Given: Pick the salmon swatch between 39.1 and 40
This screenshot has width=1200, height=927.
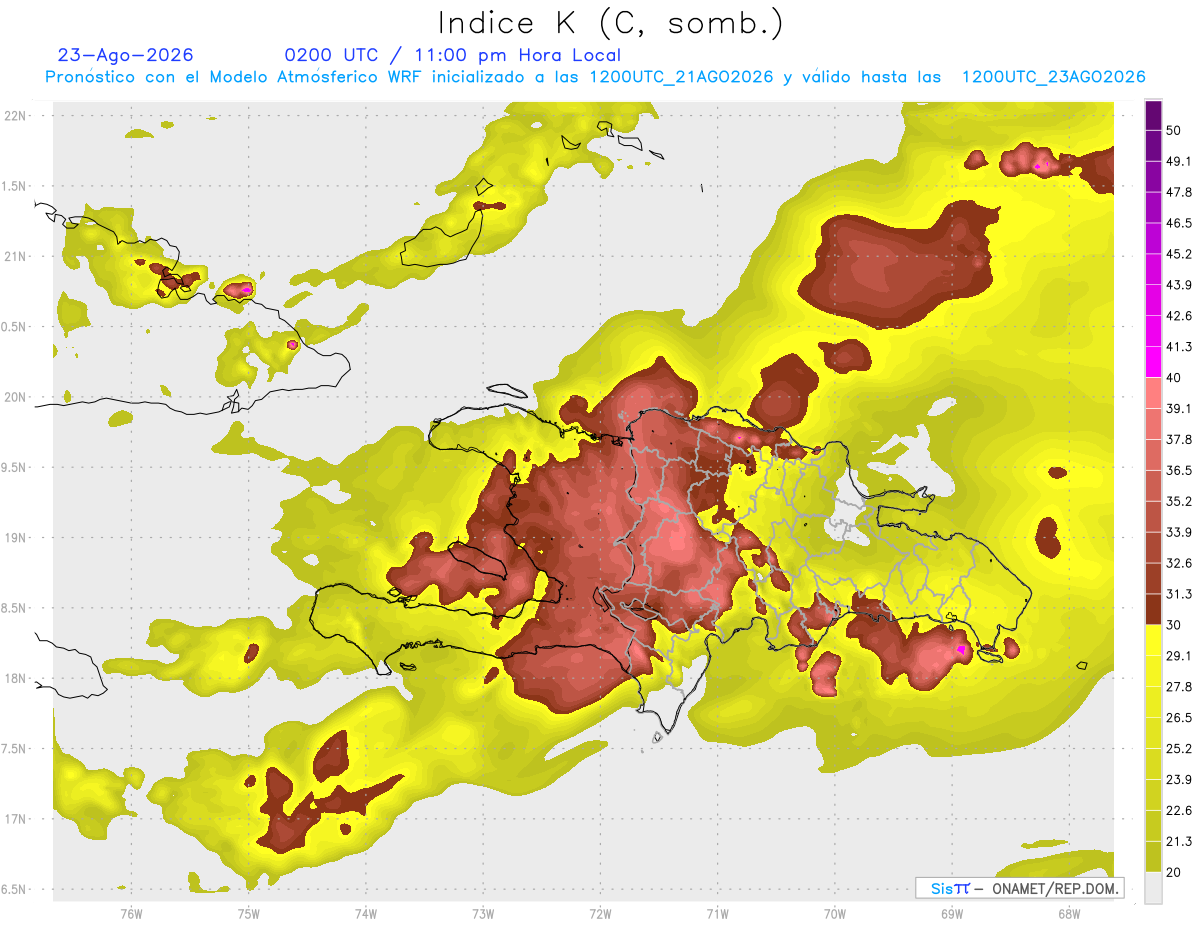Looking at the screenshot, I should pos(1153,393).
